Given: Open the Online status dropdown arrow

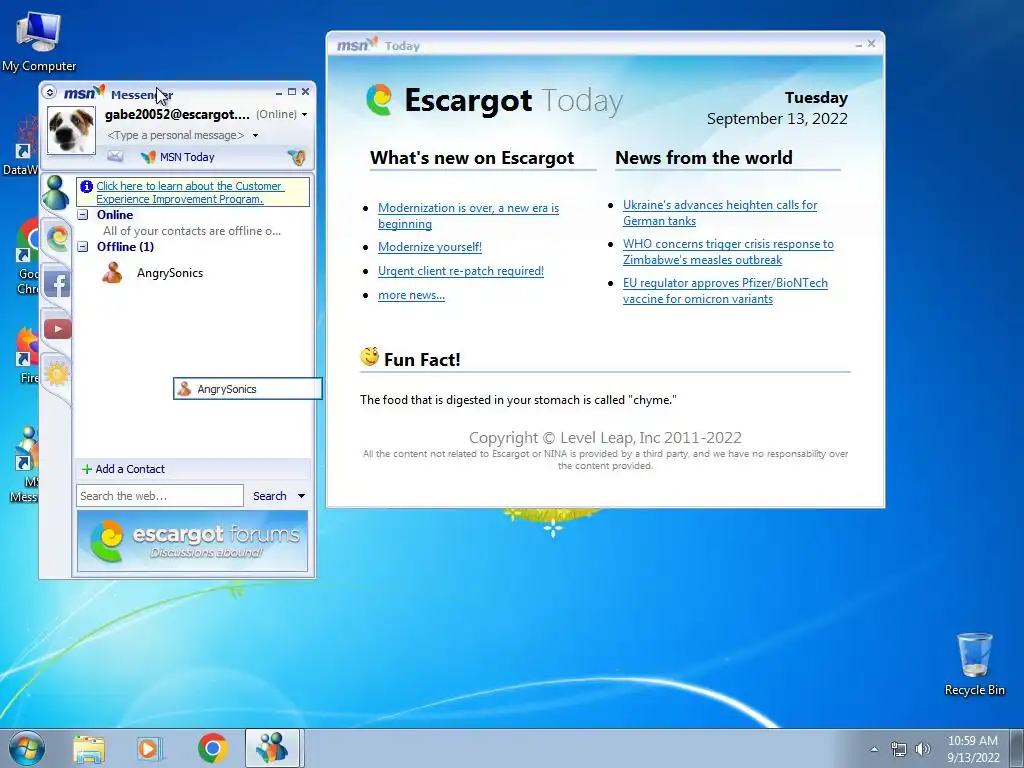Looking at the screenshot, I should tap(304, 114).
